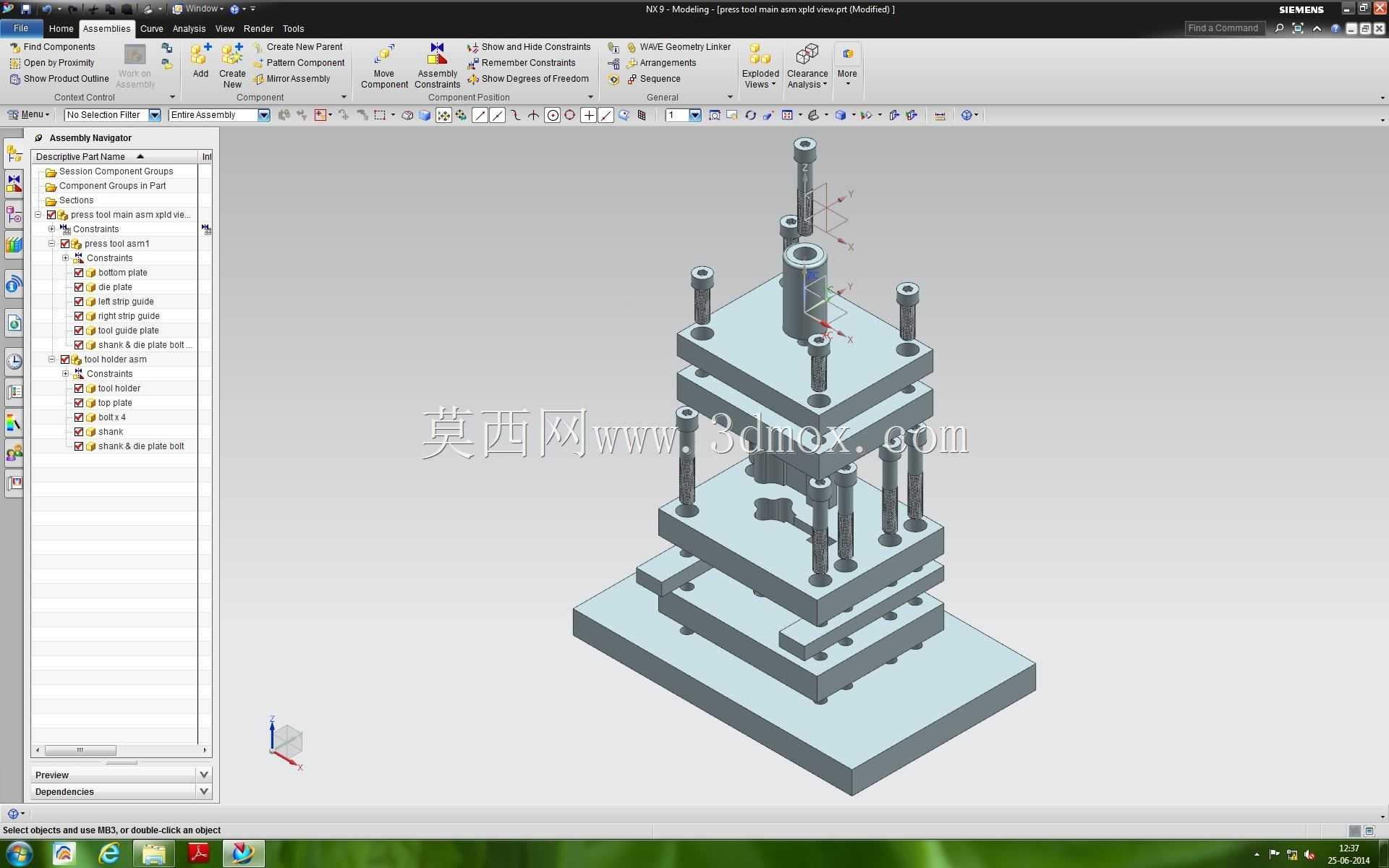Open the Window menu in title bar
This screenshot has width=1389, height=868.
coord(197,9)
